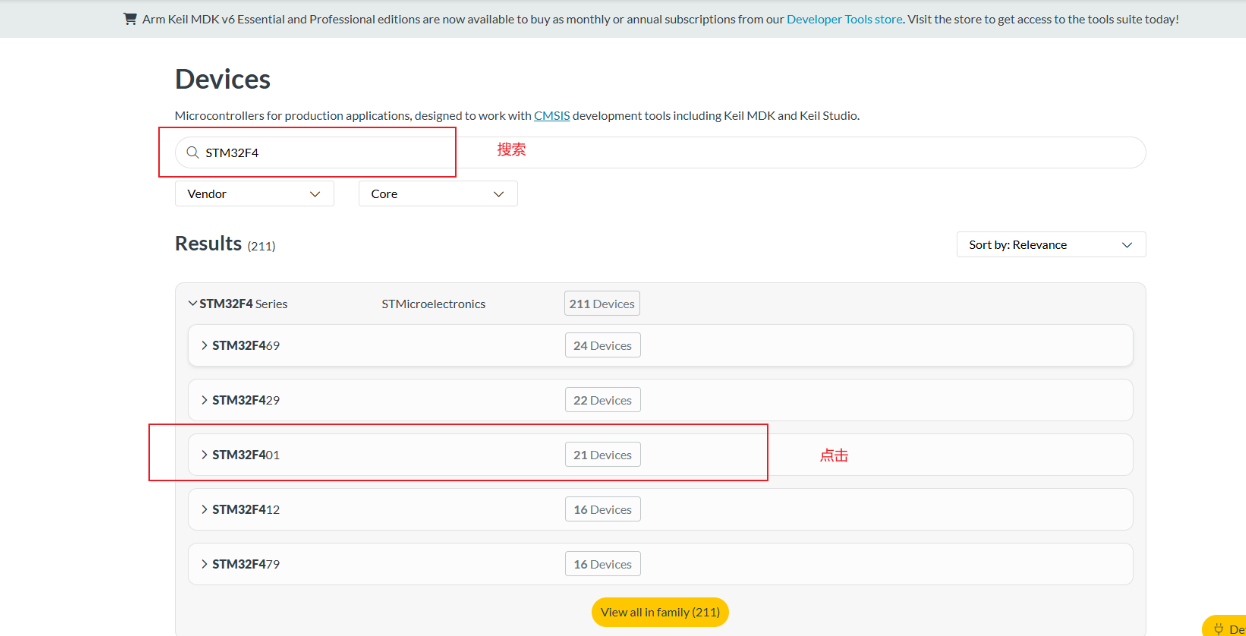Screen dimensions: 1246x636
Task: Click the 21 Devices badge
Action: 603,455
